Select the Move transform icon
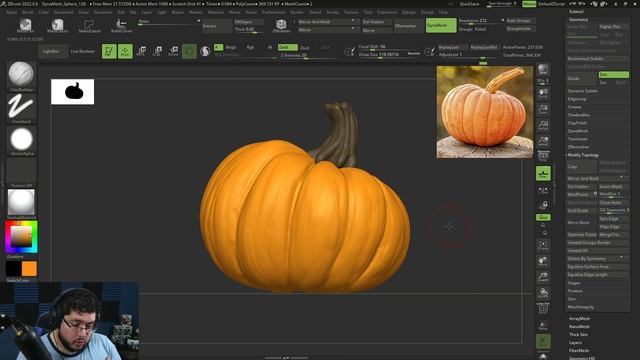640x360 pixels. point(141,51)
